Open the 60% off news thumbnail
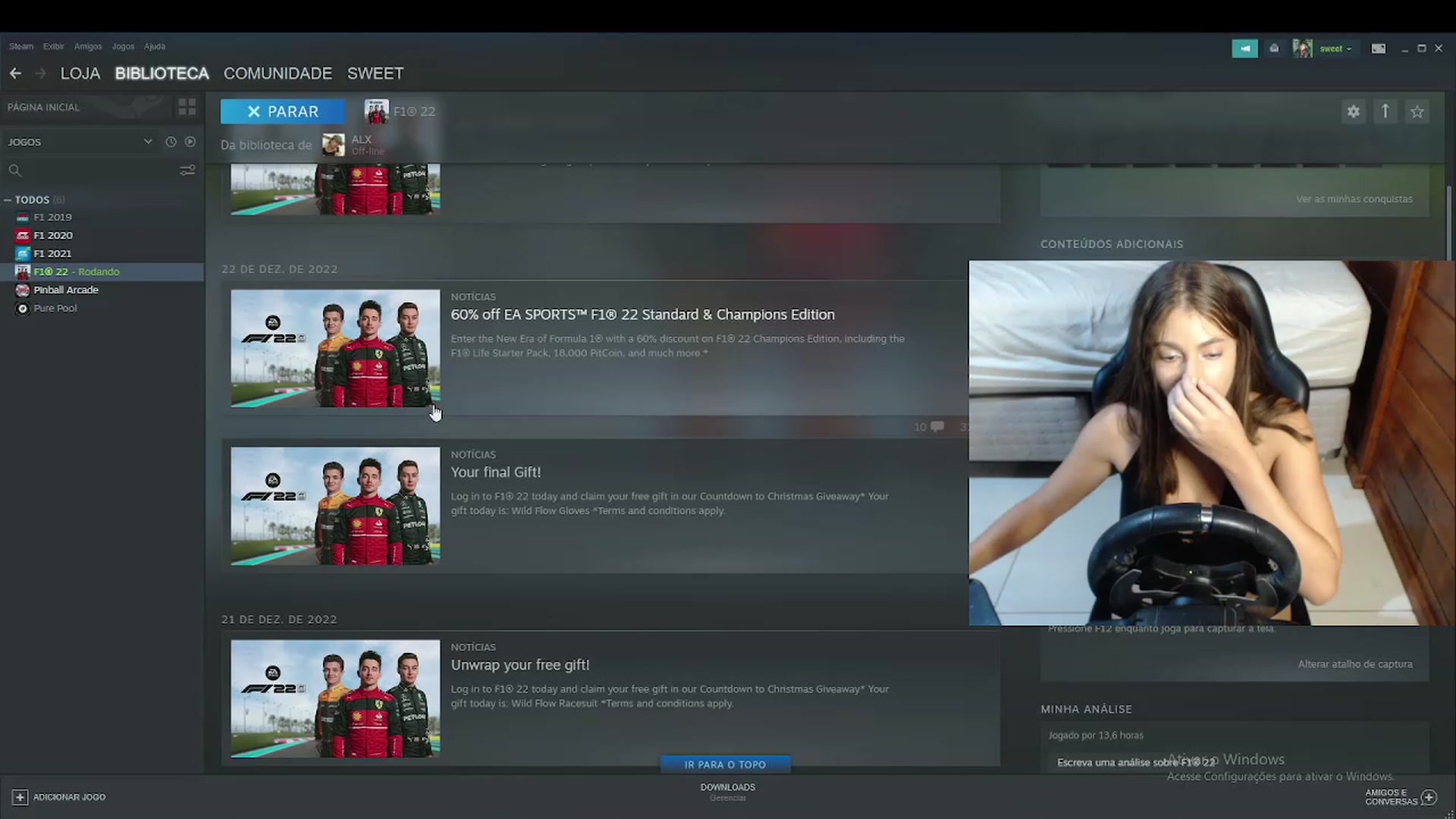 coord(335,348)
